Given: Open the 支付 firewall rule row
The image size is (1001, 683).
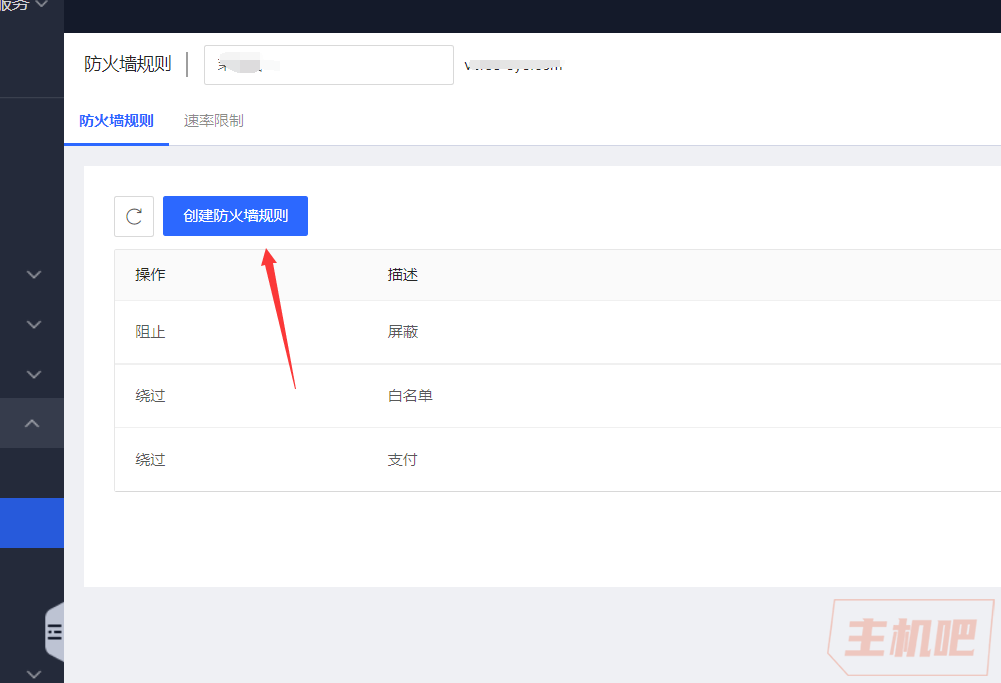Looking at the screenshot, I should [403, 460].
